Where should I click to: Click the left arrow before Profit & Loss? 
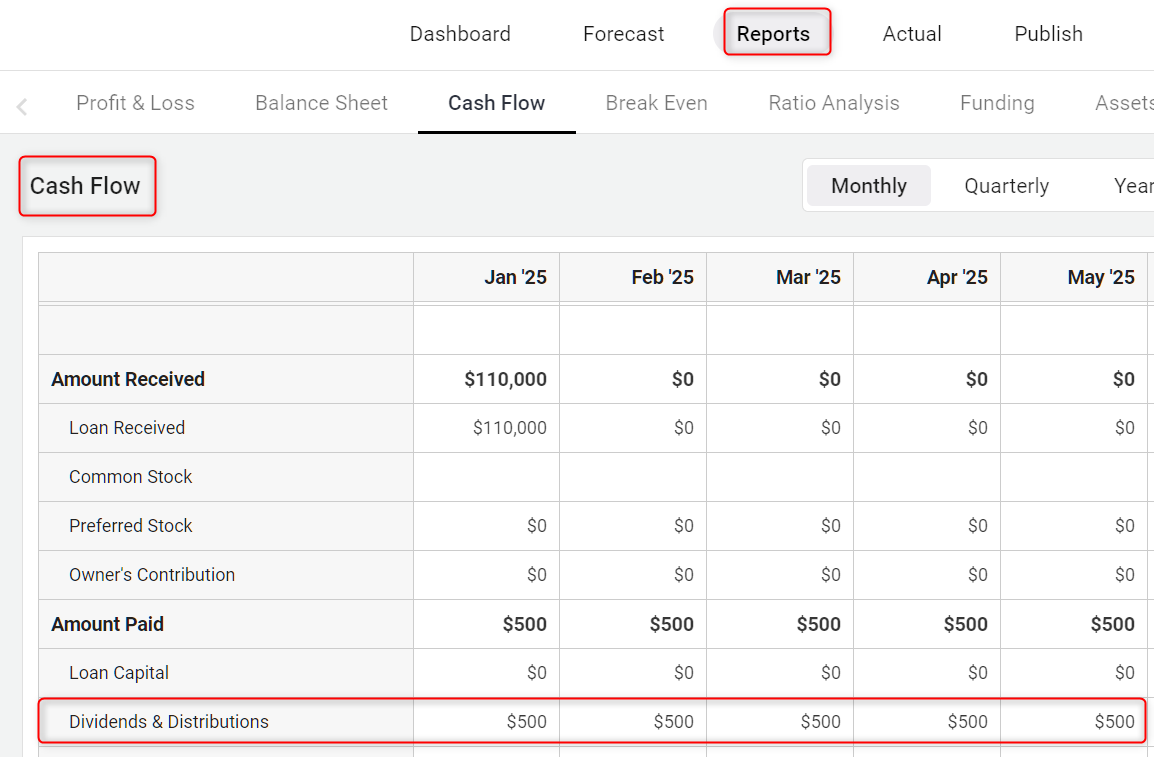(x=22, y=107)
